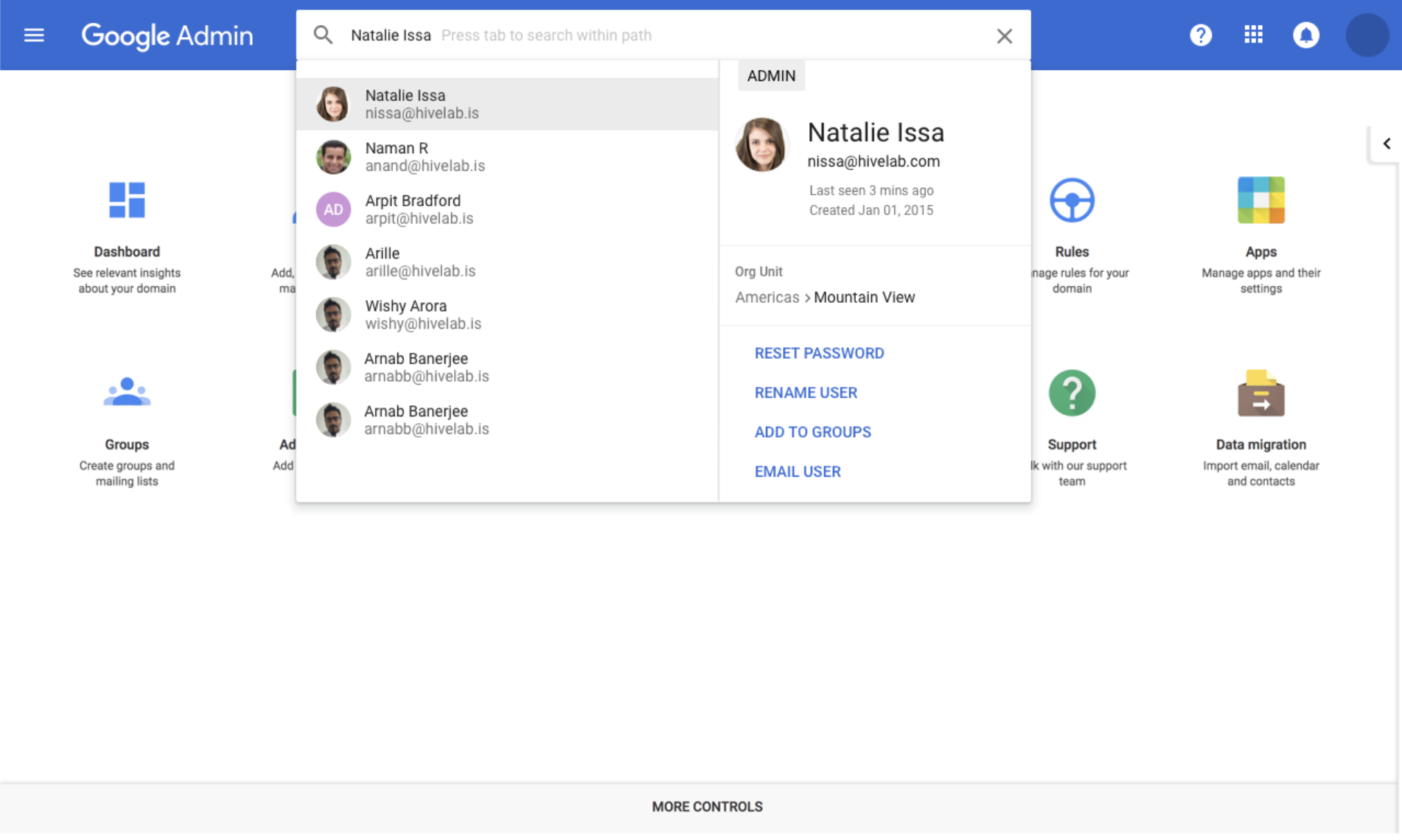The height and width of the screenshot is (840, 1402).
Task: Select Arille search result
Action: 507,262
